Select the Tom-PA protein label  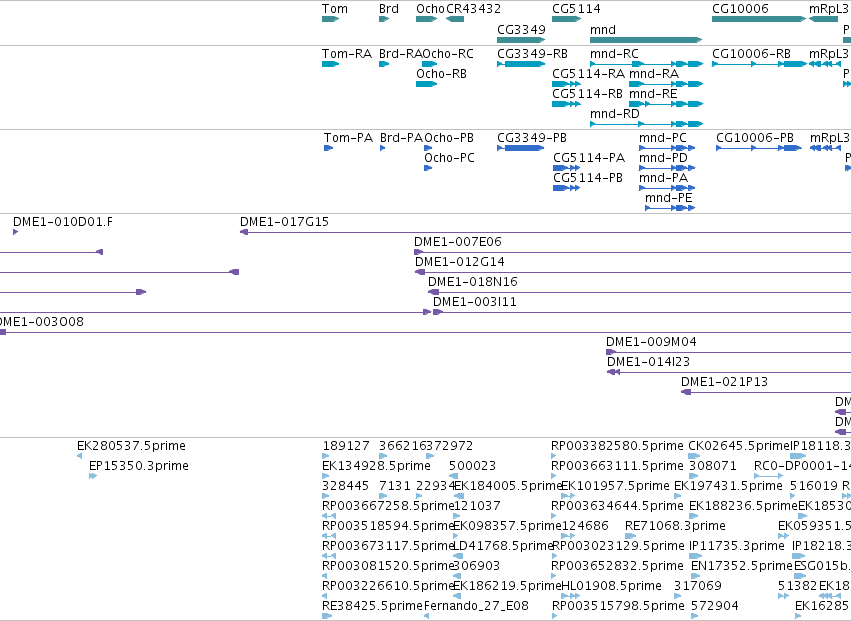point(348,138)
